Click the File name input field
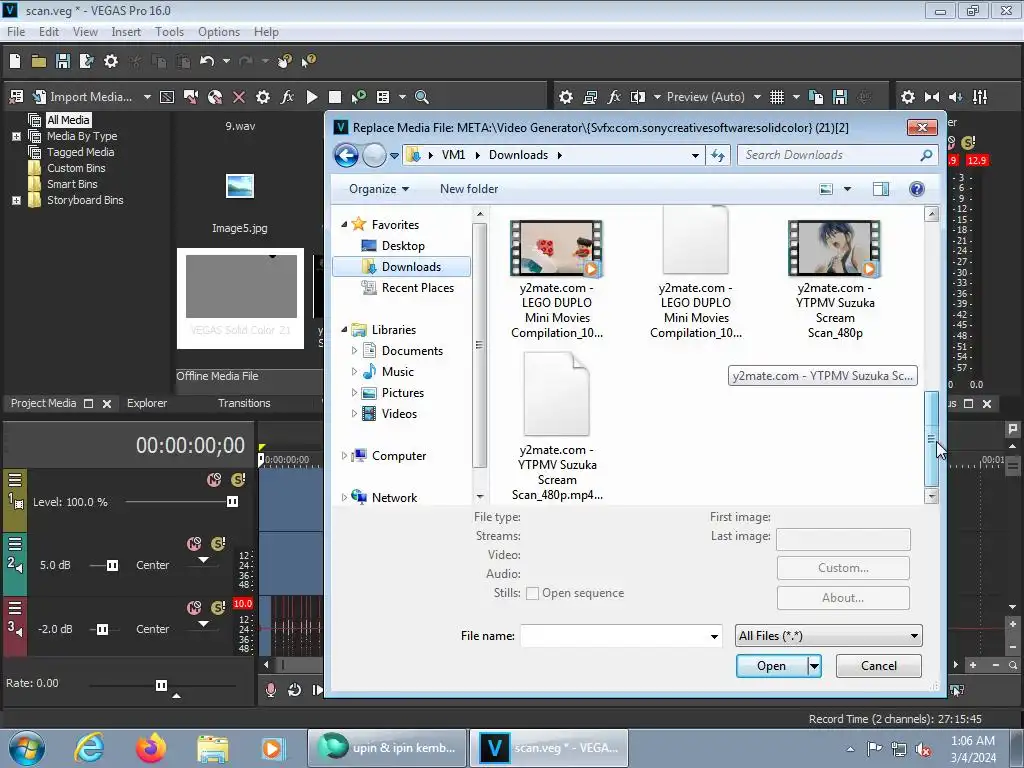Image resolution: width=1024 pixels, height=768 pixels. [621, 636]
